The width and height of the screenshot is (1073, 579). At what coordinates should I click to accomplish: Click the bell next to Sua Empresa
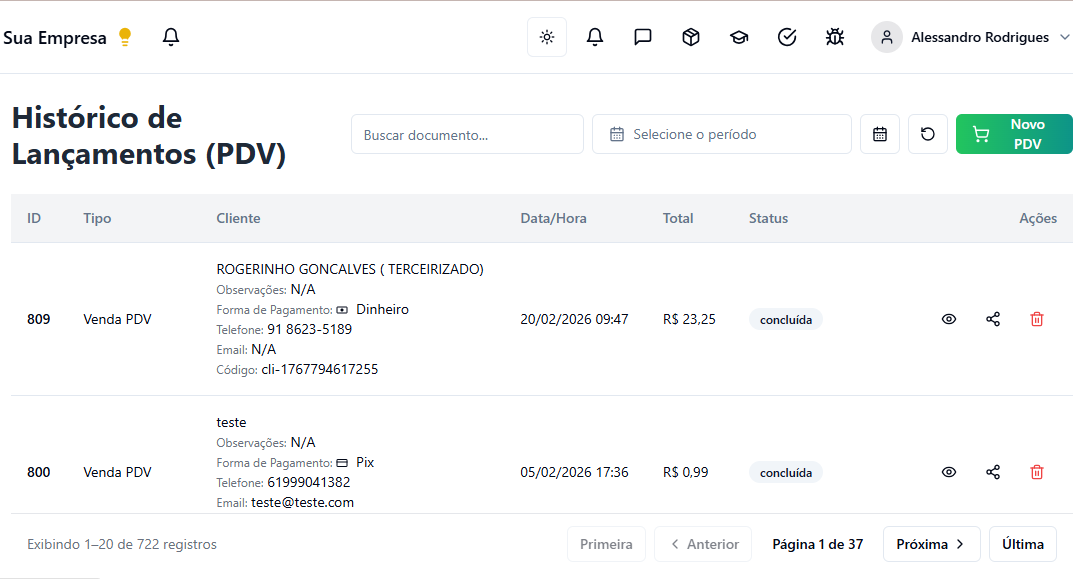click(171, 37)
